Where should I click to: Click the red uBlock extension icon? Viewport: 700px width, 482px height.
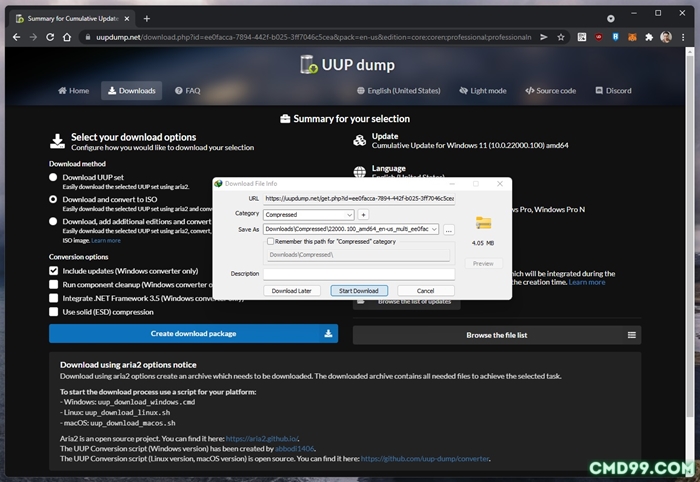point(599,37)
